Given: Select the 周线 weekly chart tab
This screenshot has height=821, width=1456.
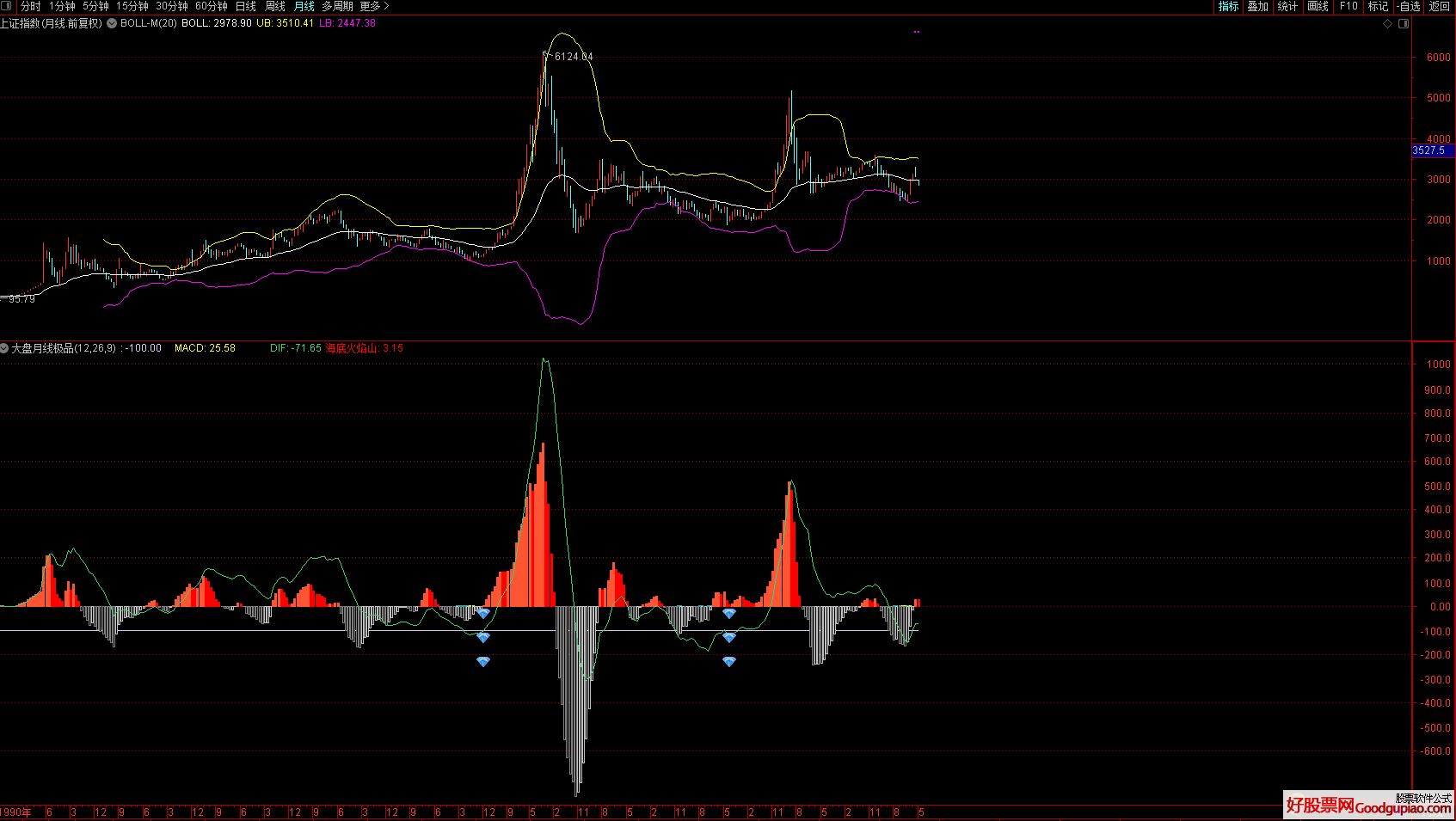Looking at the screenshot, I should pyautogui.click(x=274, y=6).
